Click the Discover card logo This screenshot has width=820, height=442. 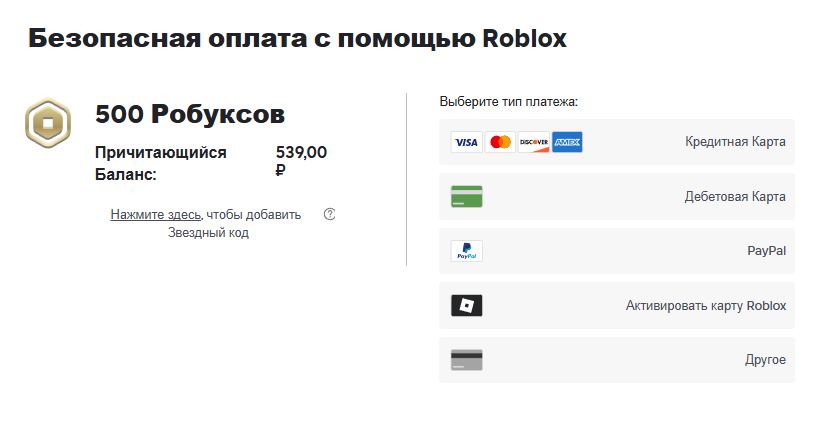pyautogui.click(x=533, y=142)
